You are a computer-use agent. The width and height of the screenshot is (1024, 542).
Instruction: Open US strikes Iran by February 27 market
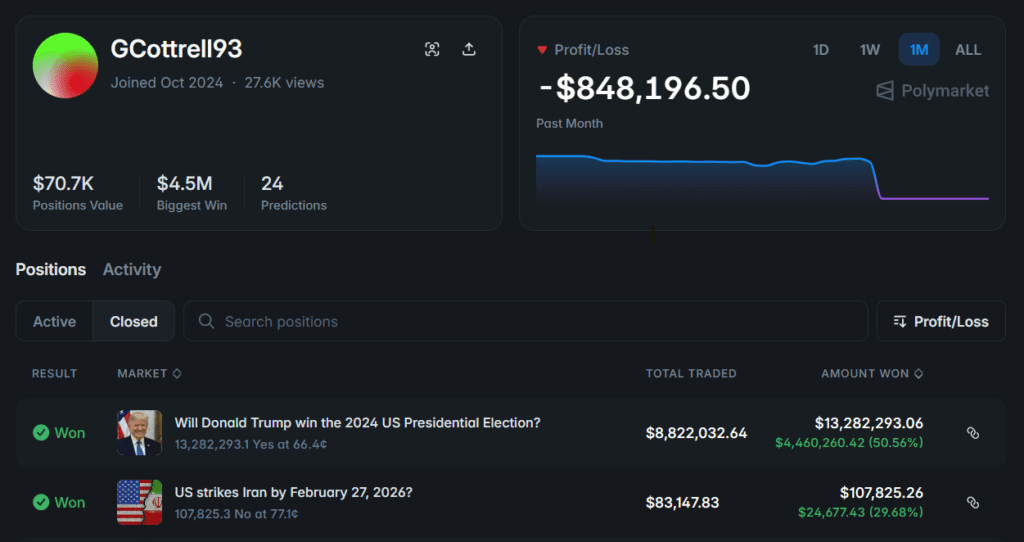[293, 493]
